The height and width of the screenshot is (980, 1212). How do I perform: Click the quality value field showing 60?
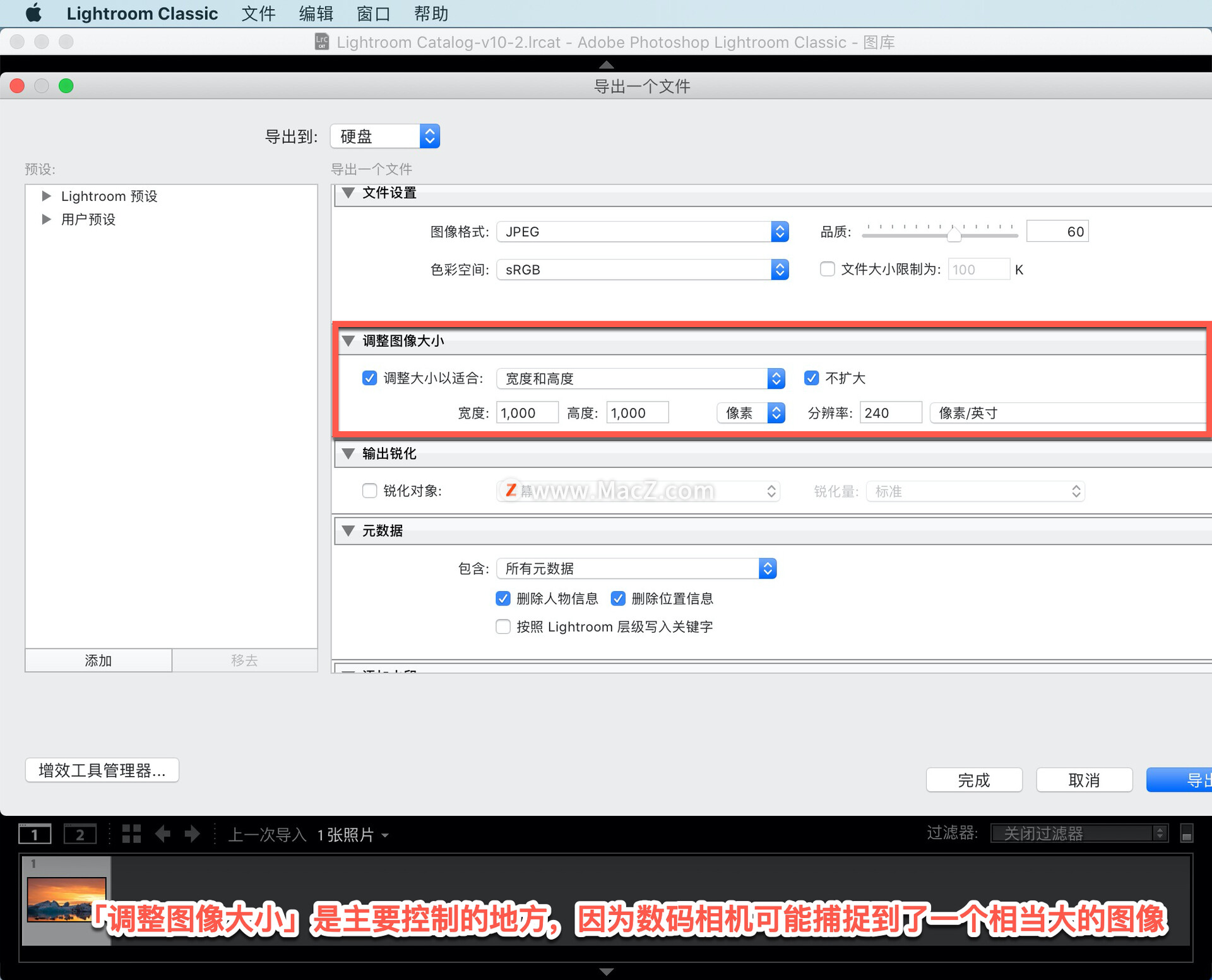(x=1057, y=232)
